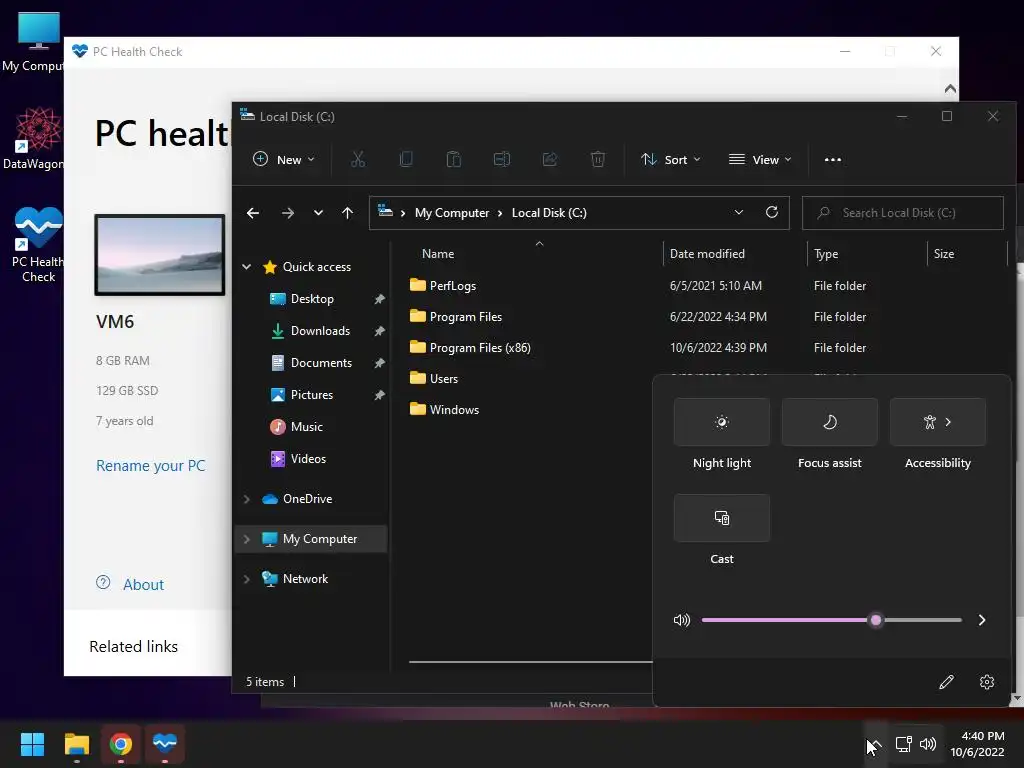Select Desktop in Quick access

coord(312,298)
